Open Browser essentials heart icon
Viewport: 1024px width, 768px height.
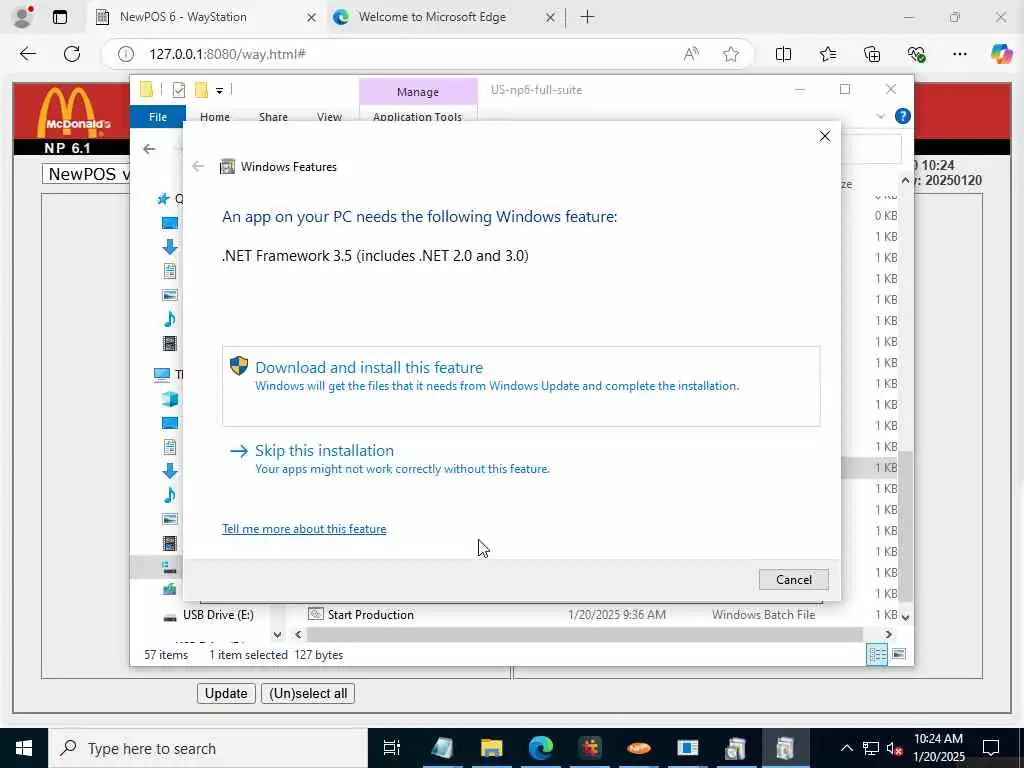[916, 54]
